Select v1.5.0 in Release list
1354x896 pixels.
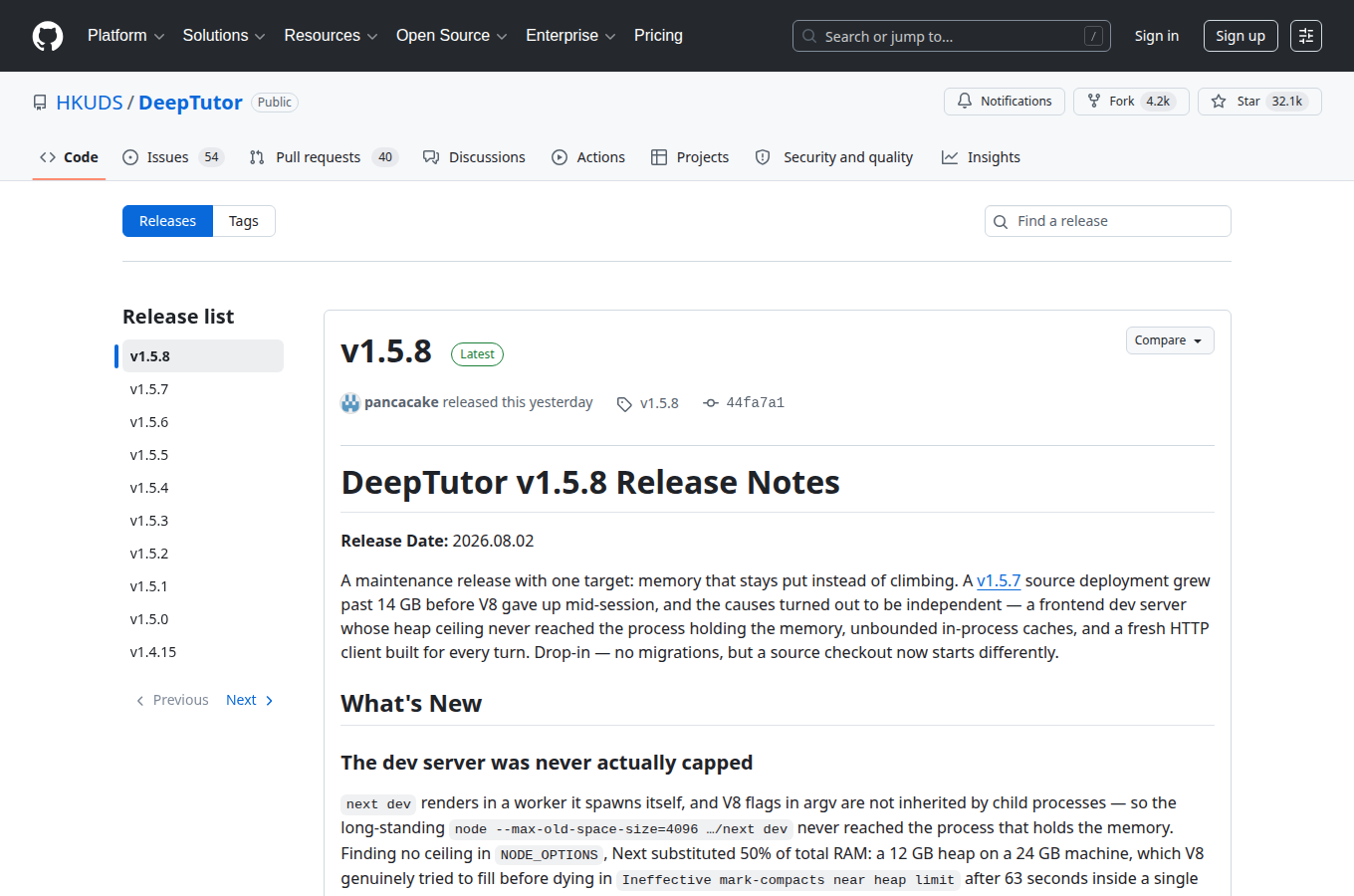click(203, 619)
